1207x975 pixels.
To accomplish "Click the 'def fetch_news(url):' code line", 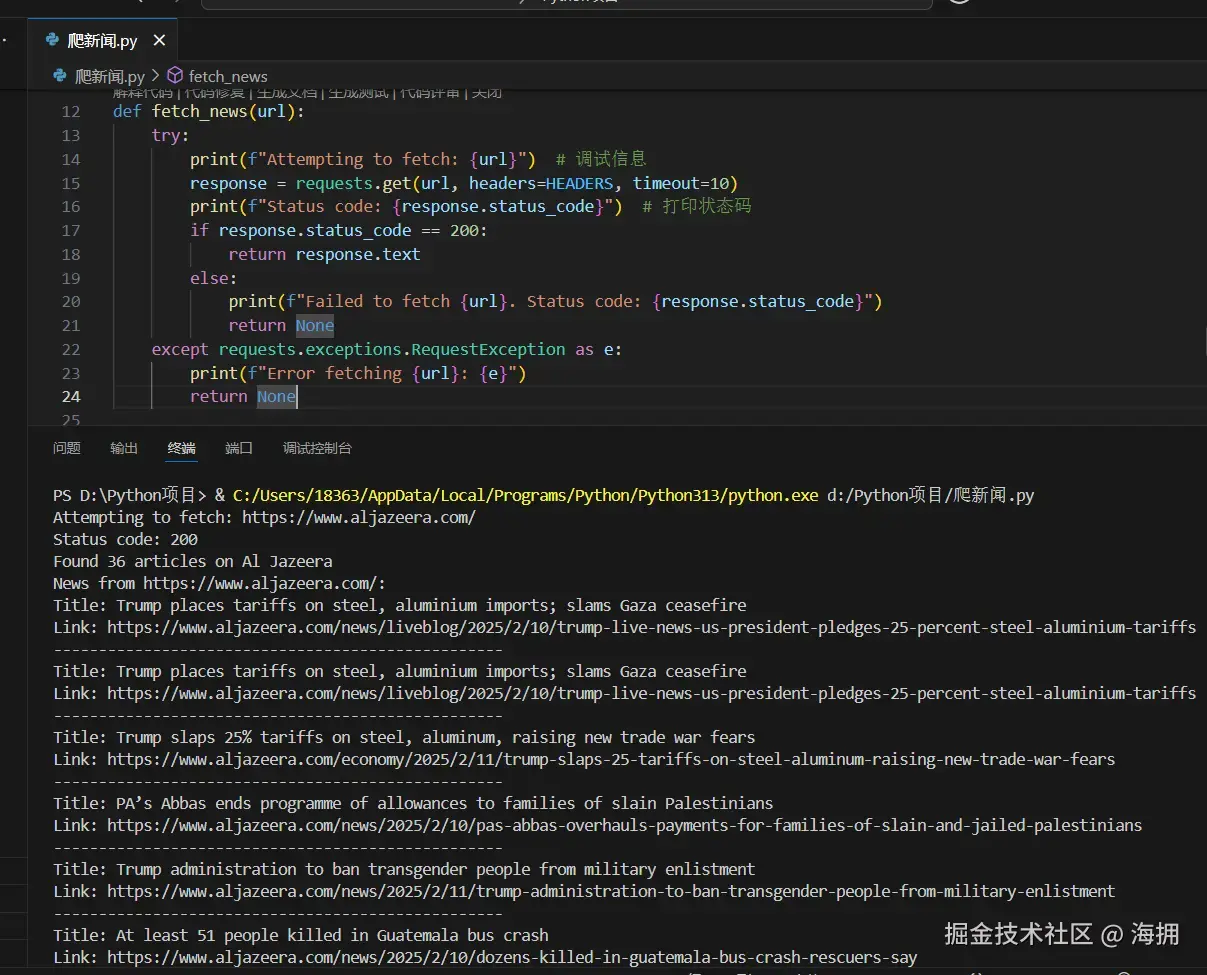I will 208,112.
